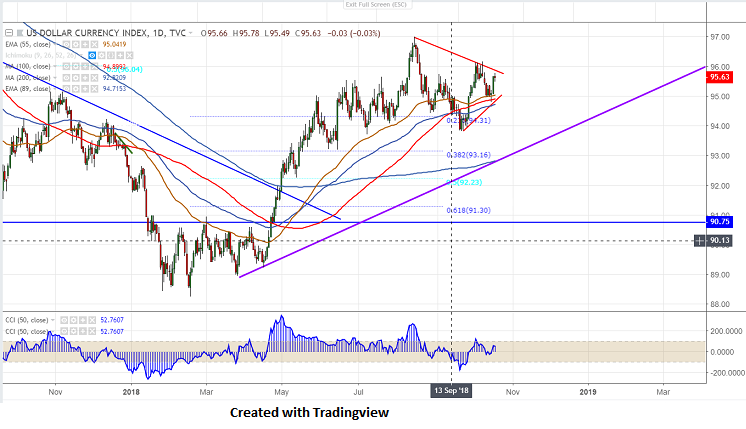Image resolution: width=746 pixels, height=429 pixels.
Task: Click plus icon on MA (100, close) row
Action: 85,67
